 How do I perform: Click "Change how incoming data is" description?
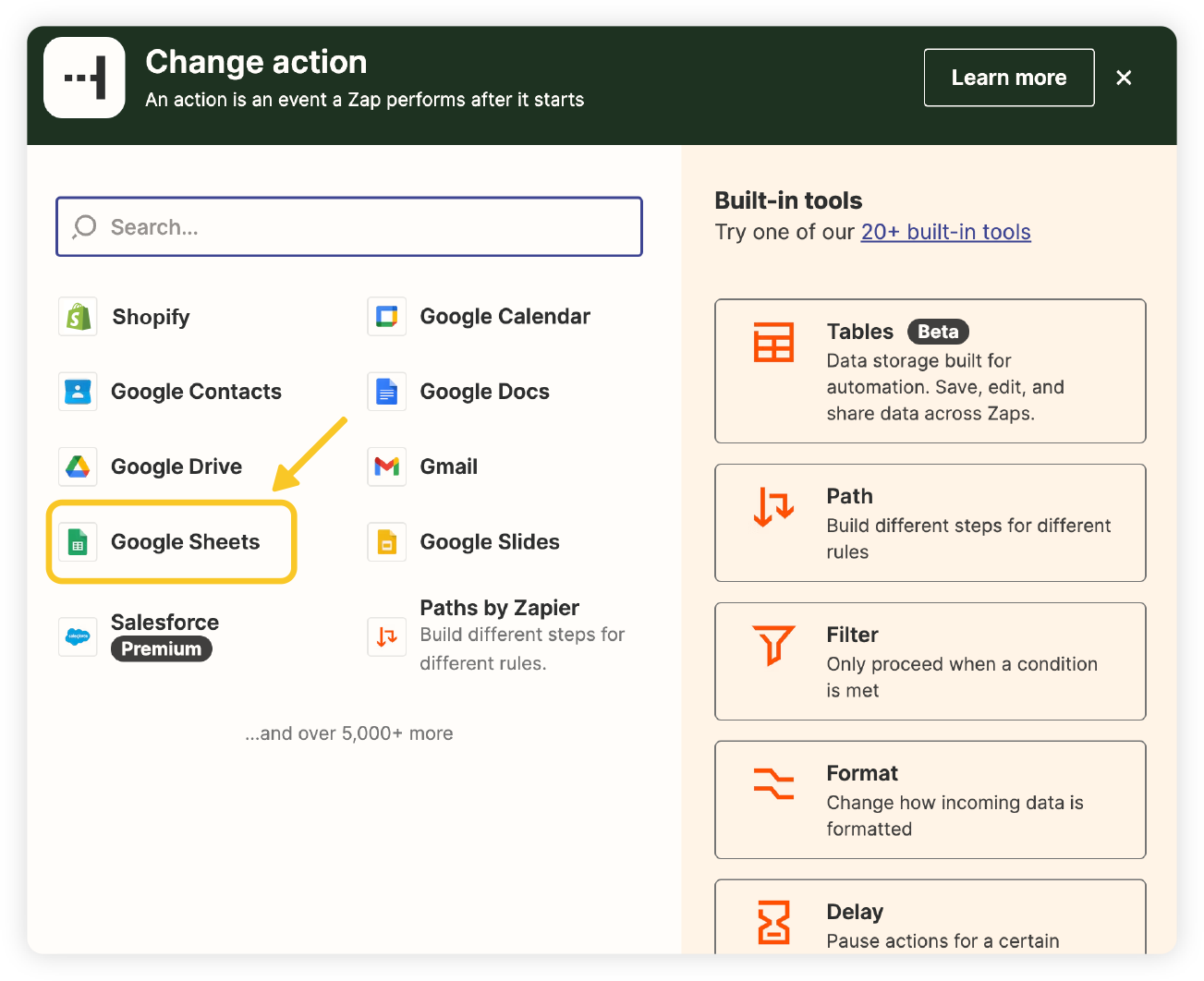click(955, 803)
